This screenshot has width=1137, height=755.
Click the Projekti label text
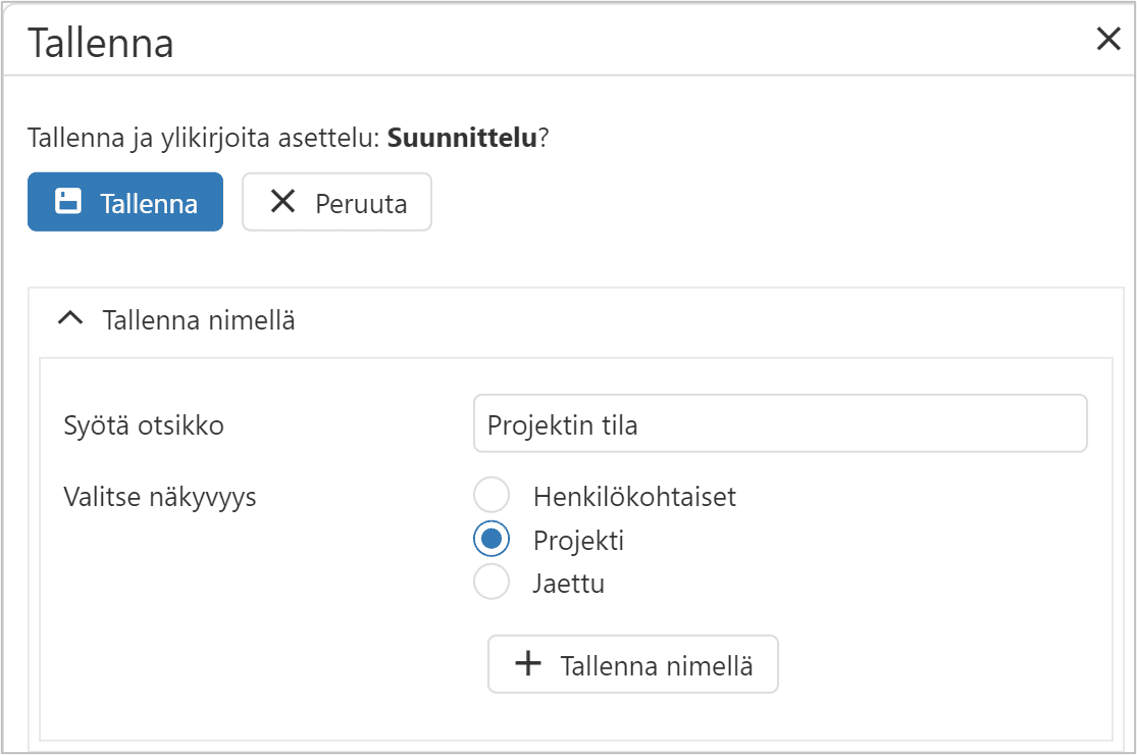[578, 541]
